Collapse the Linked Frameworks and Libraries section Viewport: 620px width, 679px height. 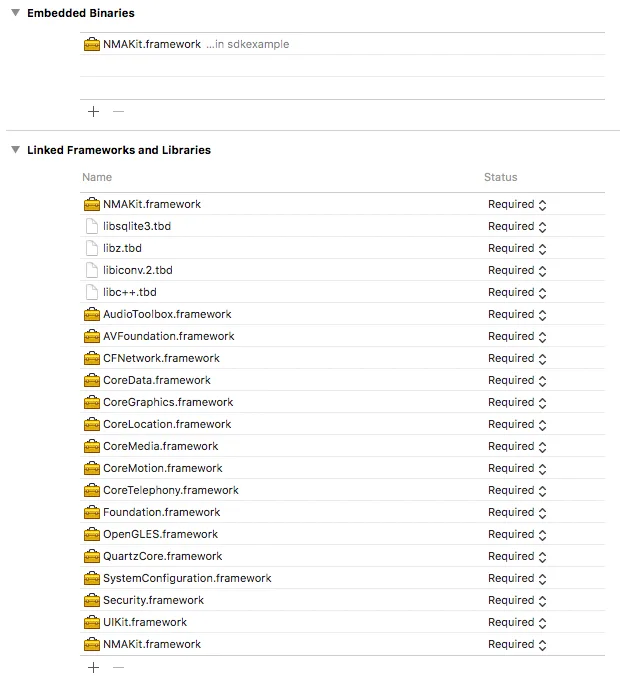point(16,150)
